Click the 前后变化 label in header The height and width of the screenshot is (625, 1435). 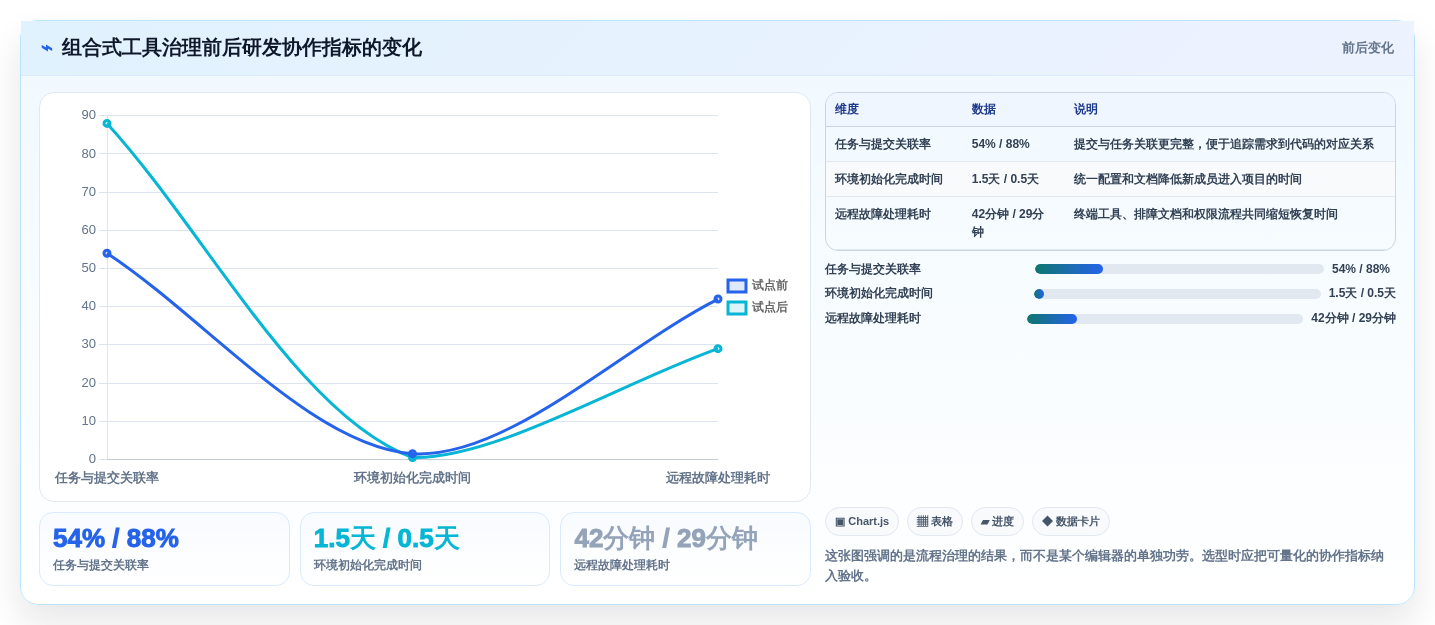(x=1367, y=48)
